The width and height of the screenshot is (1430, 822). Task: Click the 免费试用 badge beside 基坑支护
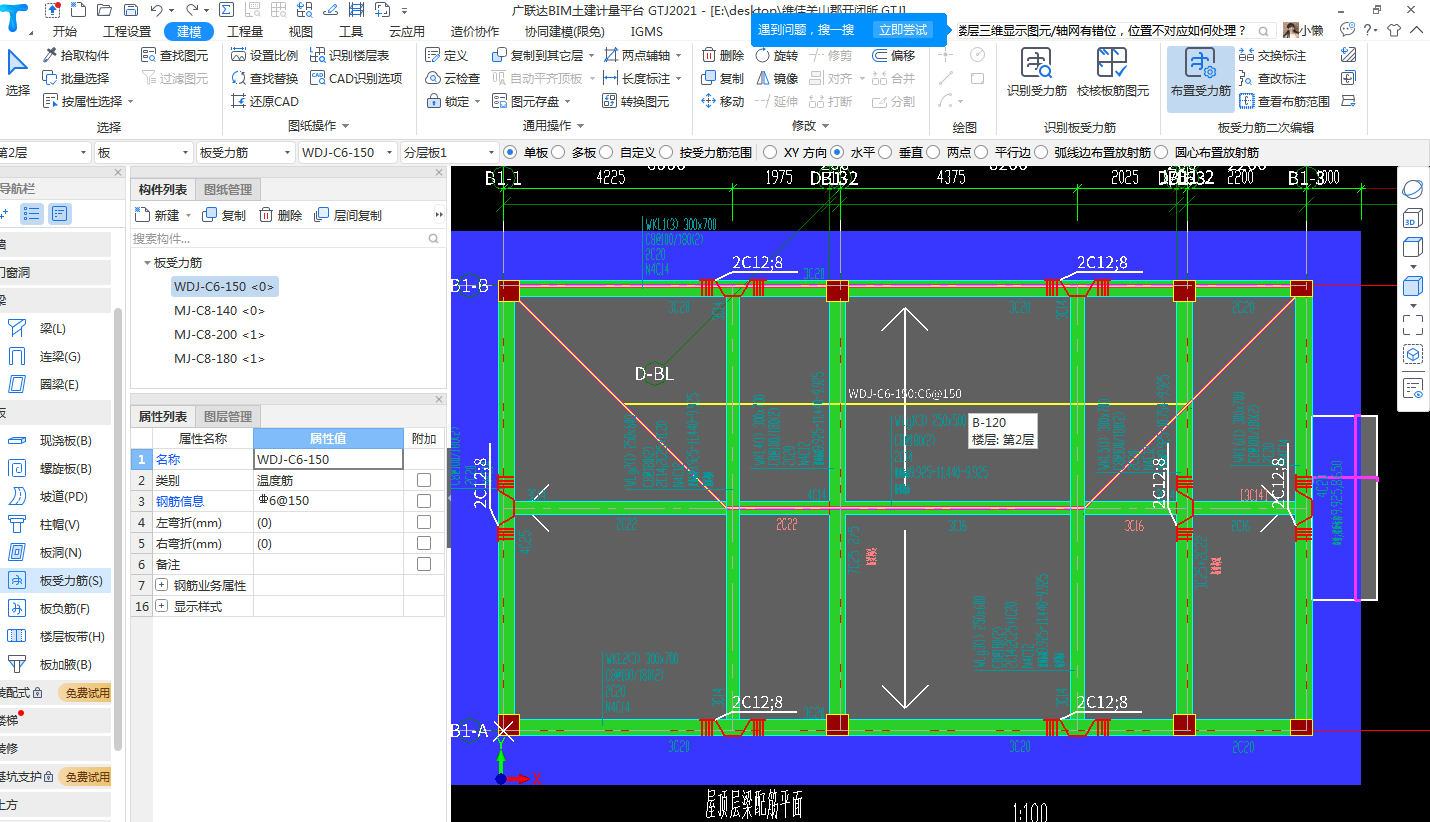84,776
